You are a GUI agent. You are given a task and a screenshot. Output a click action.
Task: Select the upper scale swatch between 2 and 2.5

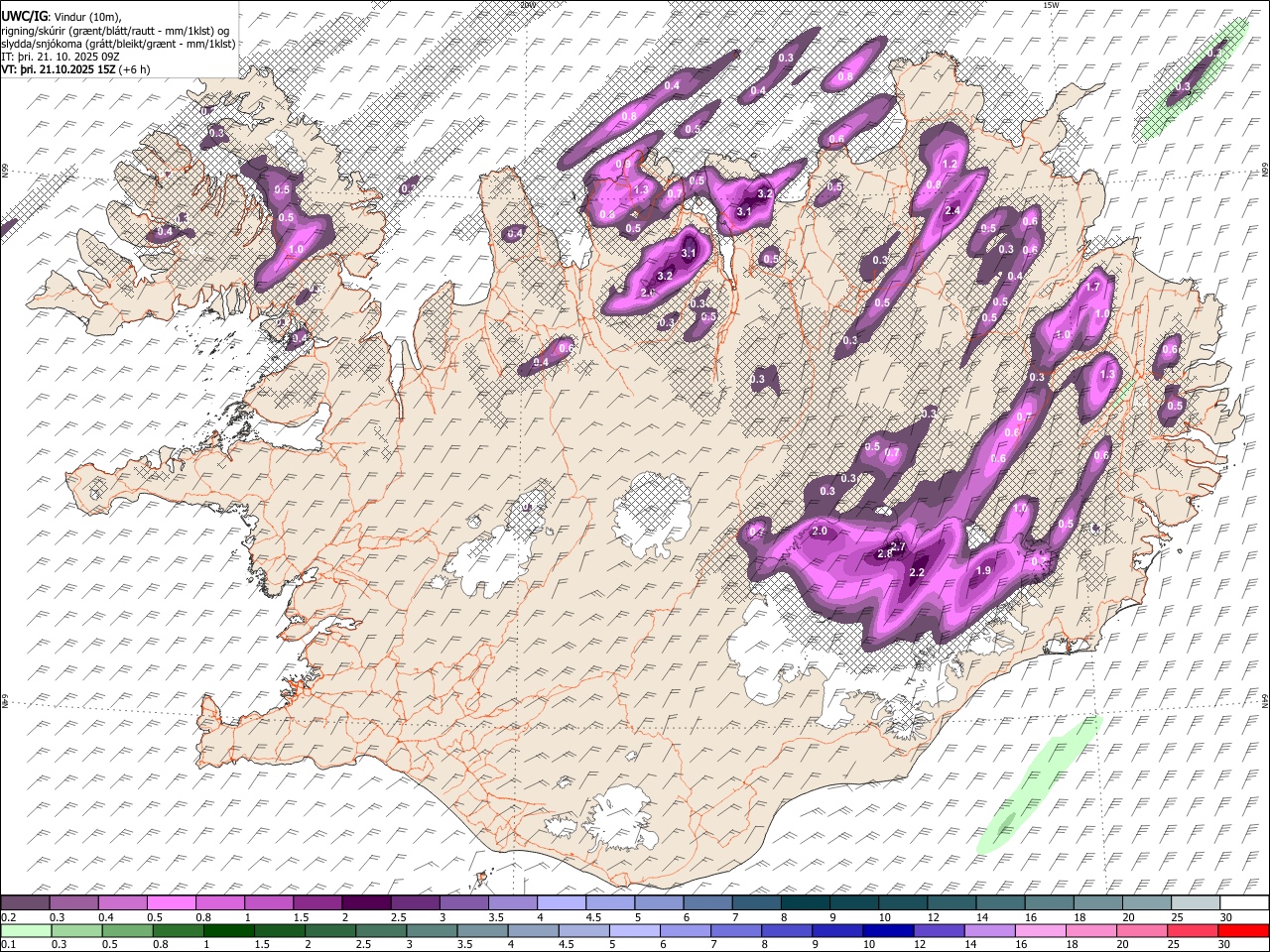365,902
